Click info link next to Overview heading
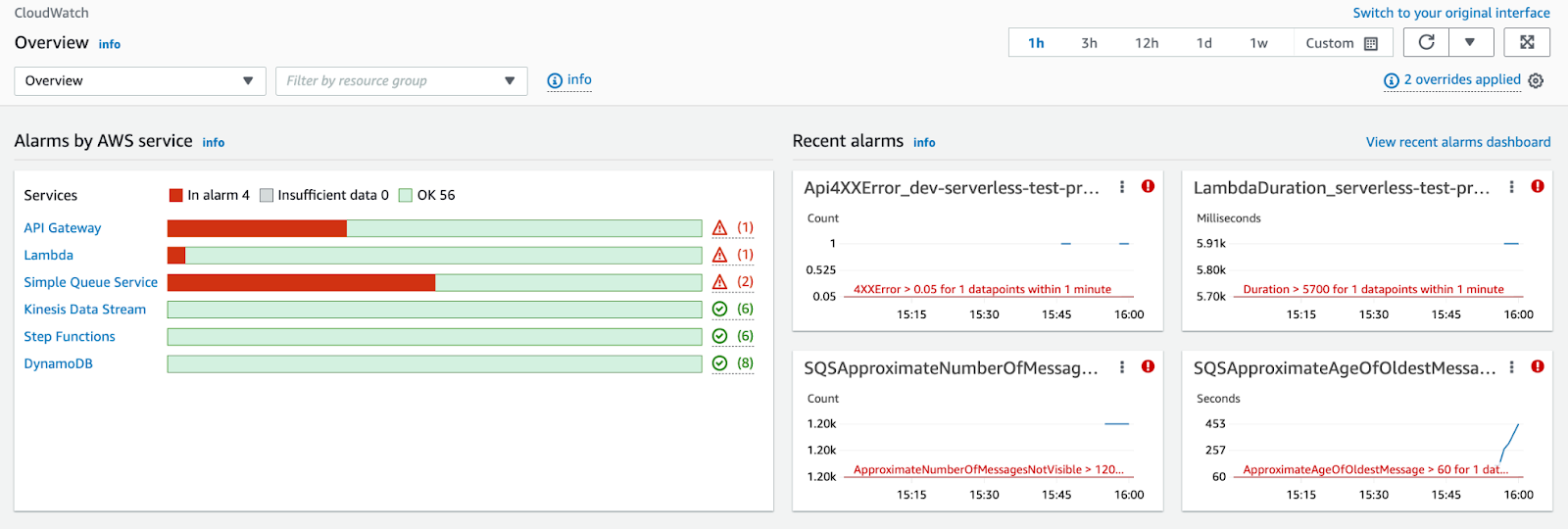Screen dimensions: 1568x529 [110, 44]
